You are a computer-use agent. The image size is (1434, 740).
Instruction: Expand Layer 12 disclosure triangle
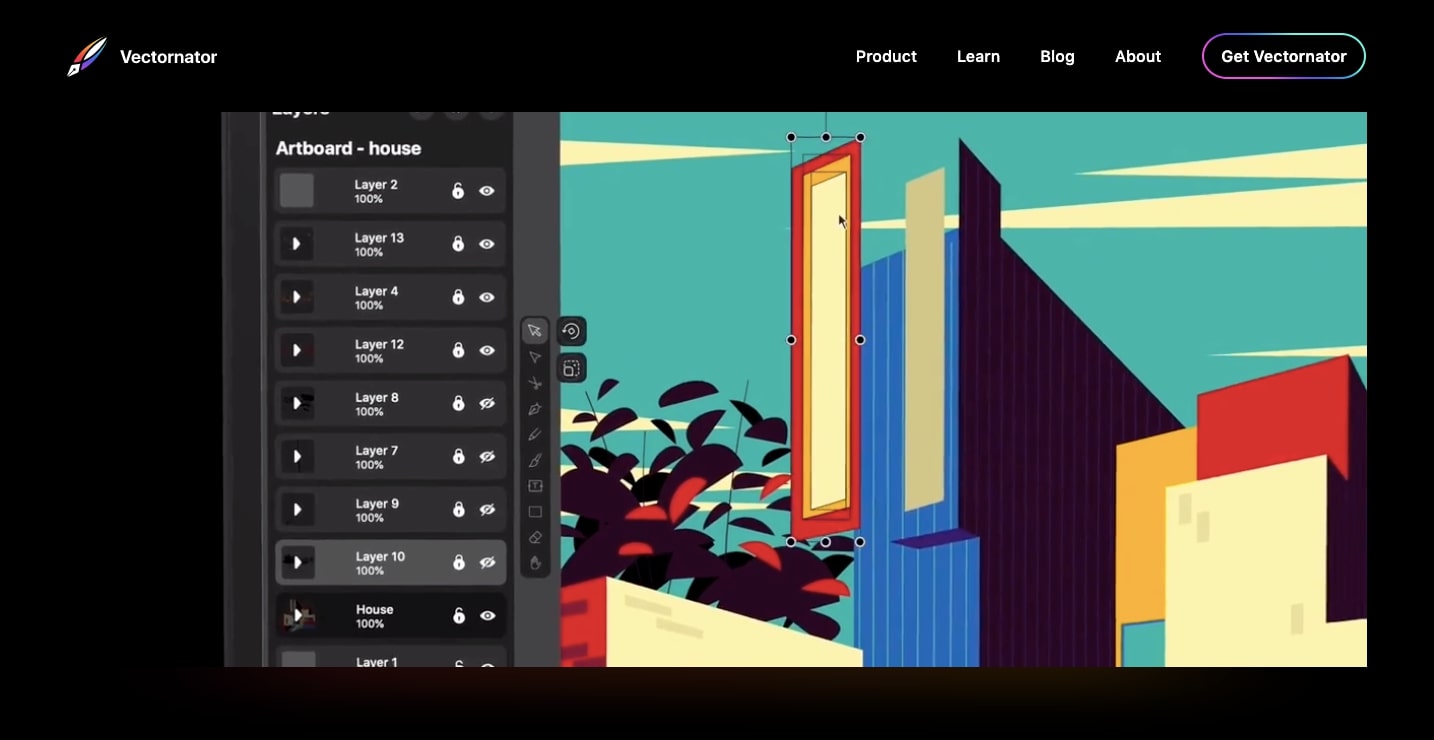[x=297, y=350]
